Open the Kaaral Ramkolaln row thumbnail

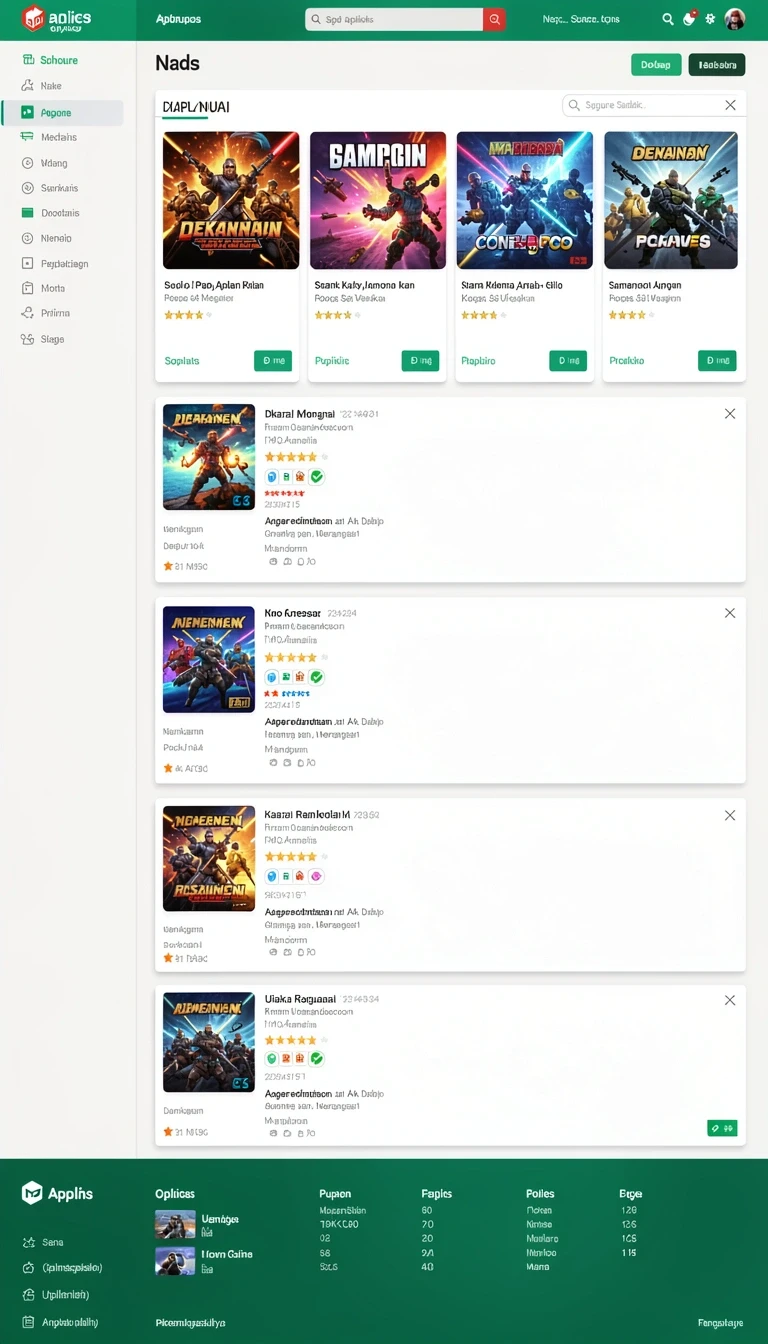[x=209, y=859]
